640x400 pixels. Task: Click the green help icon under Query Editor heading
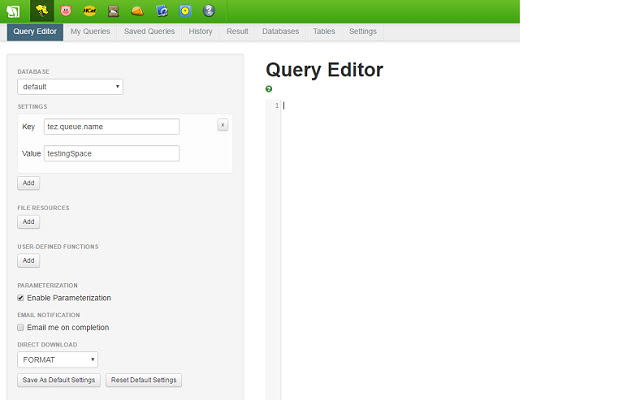point(269,89)
